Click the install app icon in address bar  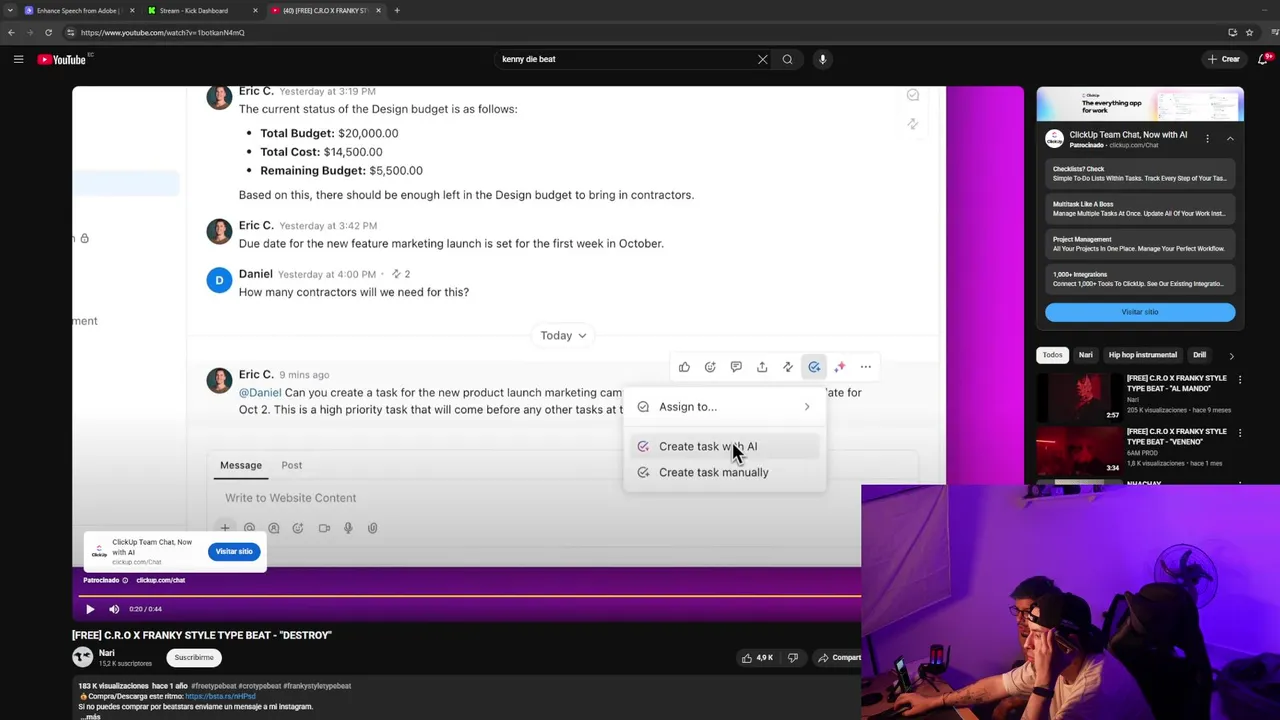pos(1232,32)
